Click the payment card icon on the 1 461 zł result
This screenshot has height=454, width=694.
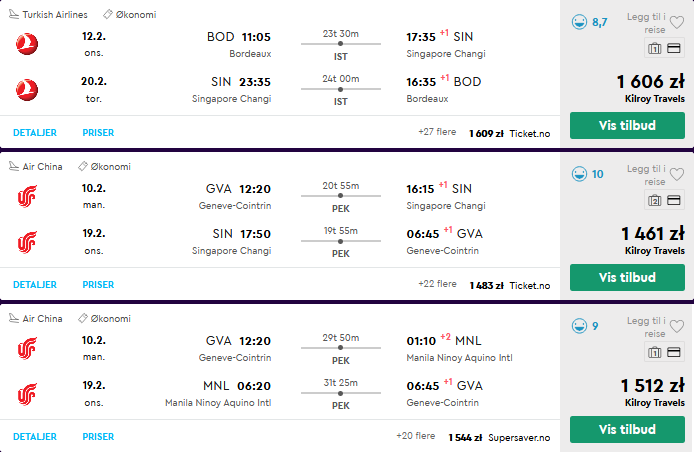click(x=674, y=200)
